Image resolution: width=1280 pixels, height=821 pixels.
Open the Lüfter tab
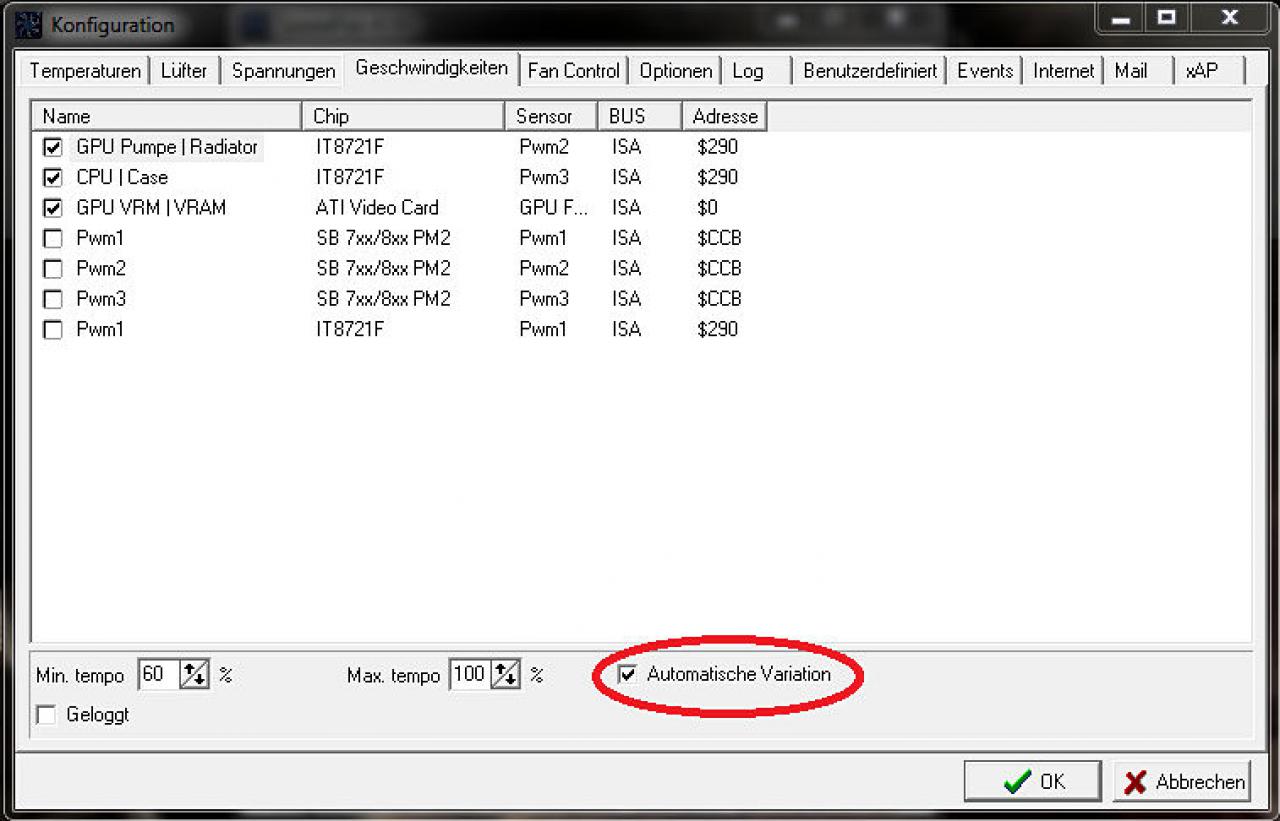point(184,71)
